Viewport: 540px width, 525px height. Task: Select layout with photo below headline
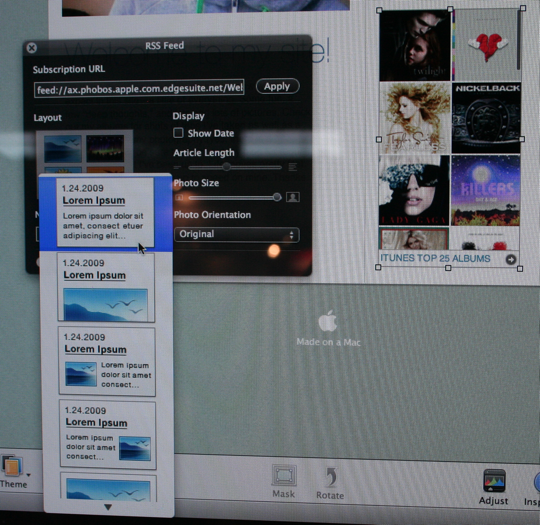(106, 287)
